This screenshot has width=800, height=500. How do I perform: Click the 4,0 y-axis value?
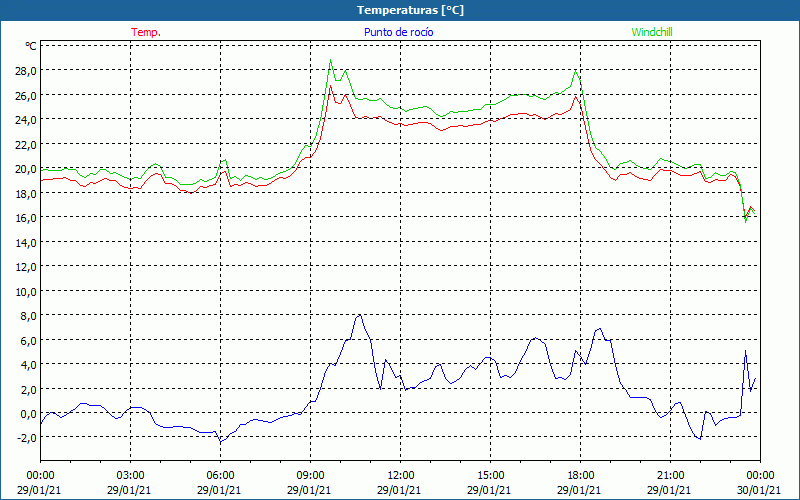(x=28, y=365)
